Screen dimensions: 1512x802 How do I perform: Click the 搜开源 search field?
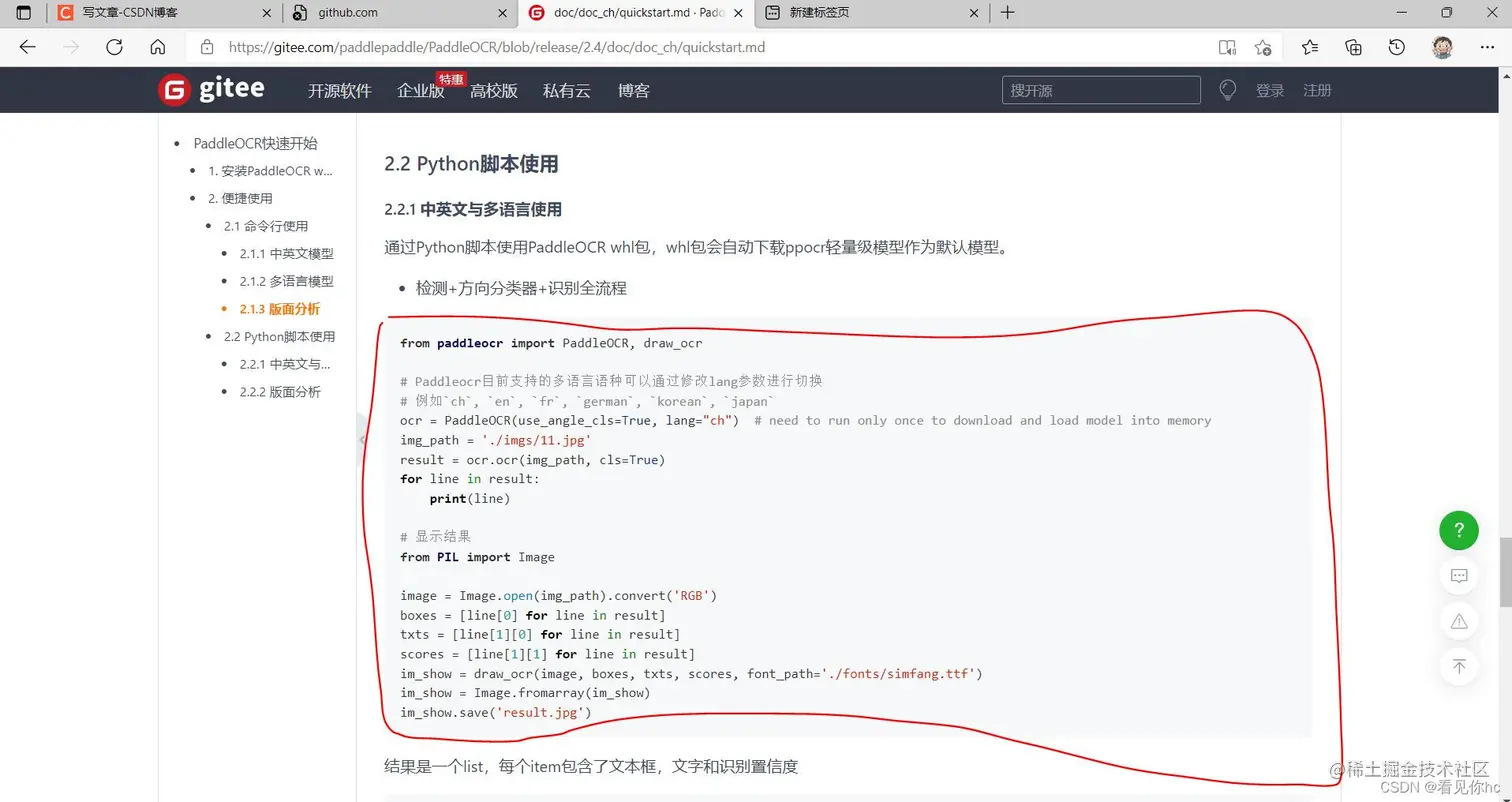1100,89
